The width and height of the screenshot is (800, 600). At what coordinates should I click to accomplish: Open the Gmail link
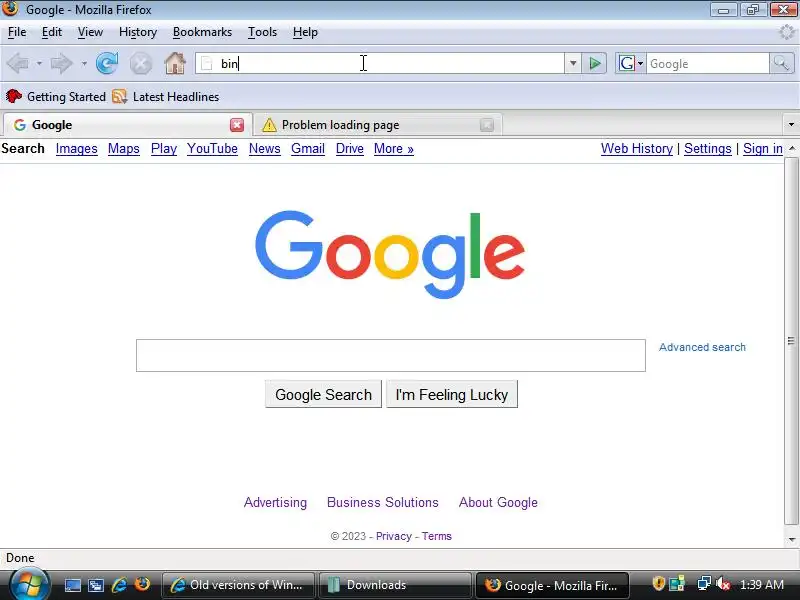click(x=308, y=148)
